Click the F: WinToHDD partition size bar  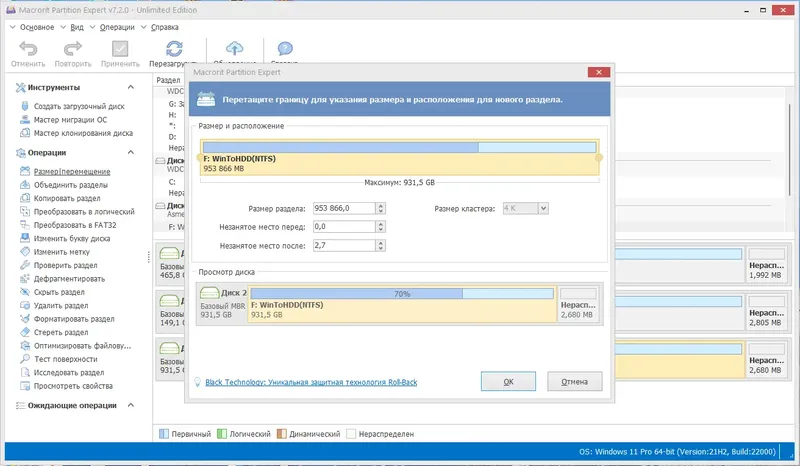(x=399, y=158)
